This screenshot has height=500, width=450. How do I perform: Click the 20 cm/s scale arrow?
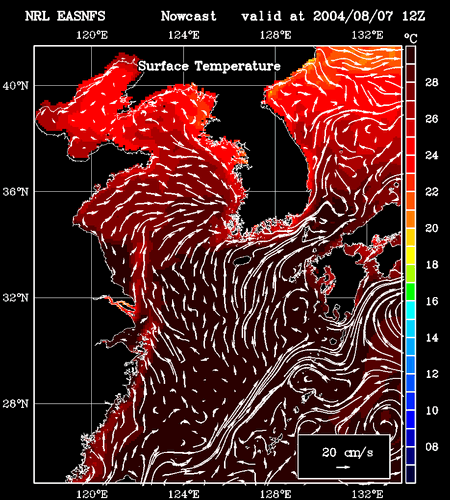tap(343, 467)
